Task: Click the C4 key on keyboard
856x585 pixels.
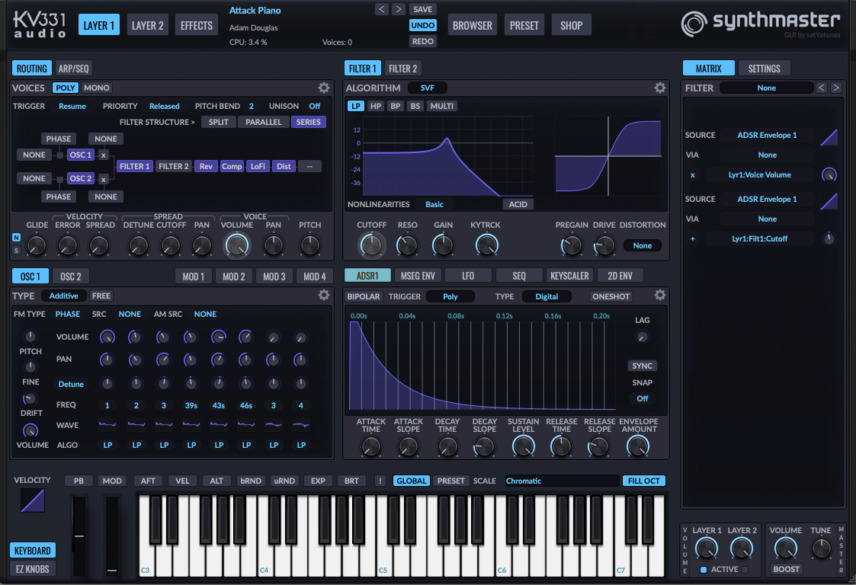Action: click(265, 559)
